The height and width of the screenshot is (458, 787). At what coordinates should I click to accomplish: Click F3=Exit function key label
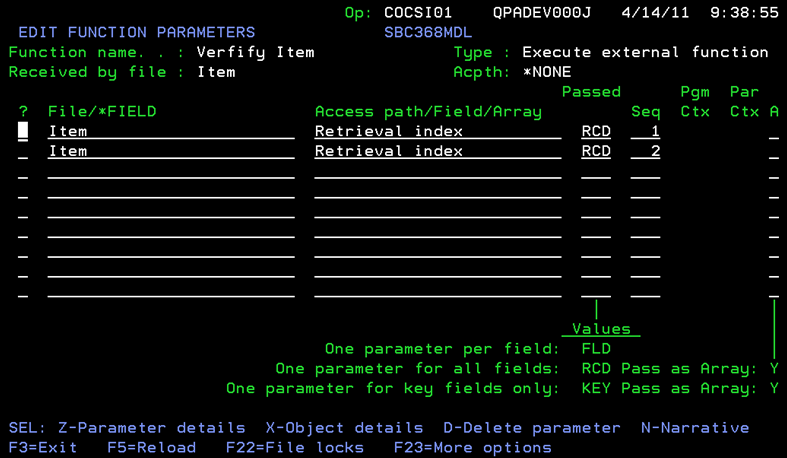click(43, 447)
